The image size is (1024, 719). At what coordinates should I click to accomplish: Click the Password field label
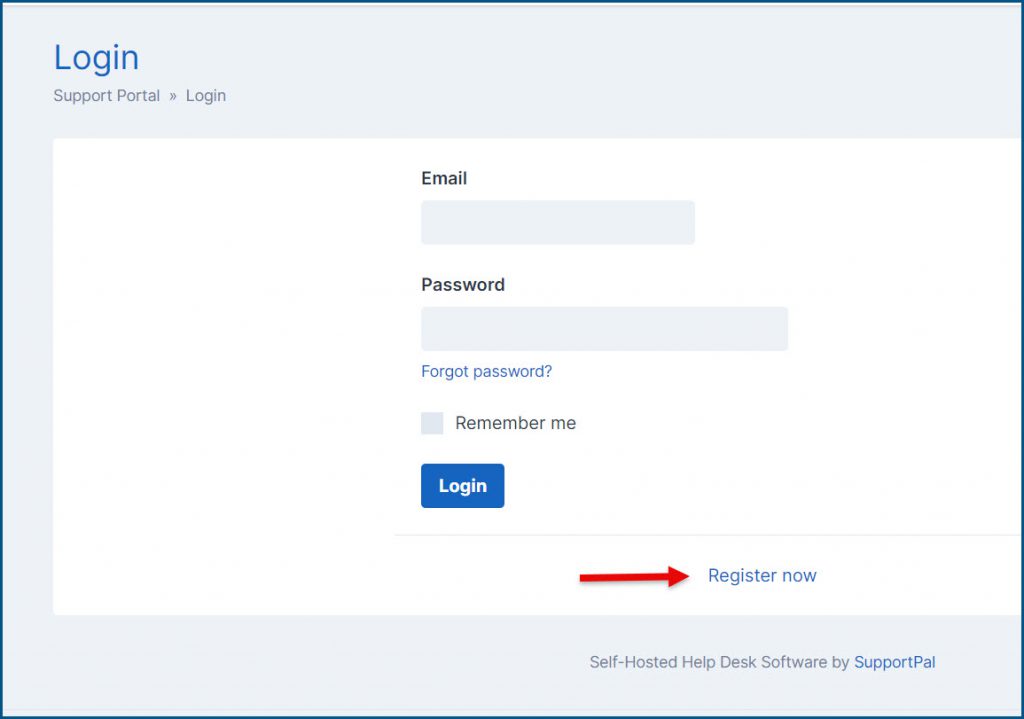[463, 285]
